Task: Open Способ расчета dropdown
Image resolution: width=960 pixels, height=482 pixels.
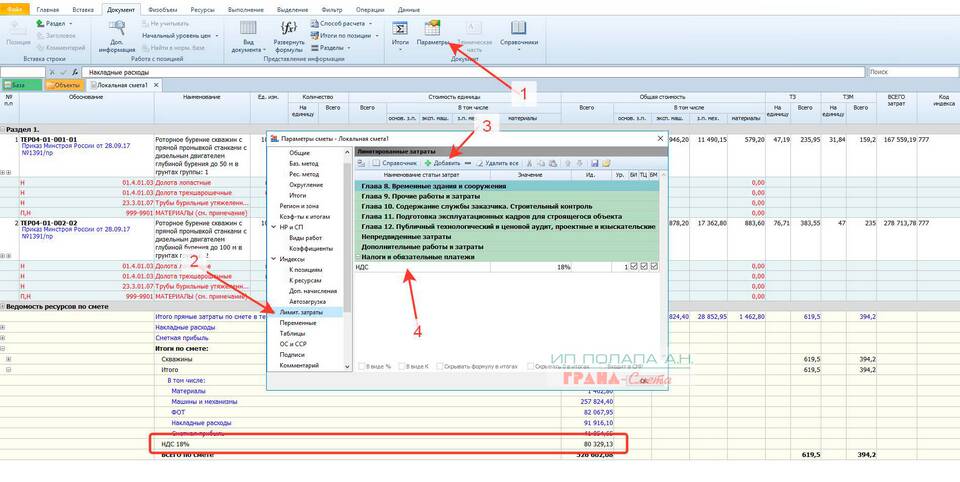Action: [337, 22]
